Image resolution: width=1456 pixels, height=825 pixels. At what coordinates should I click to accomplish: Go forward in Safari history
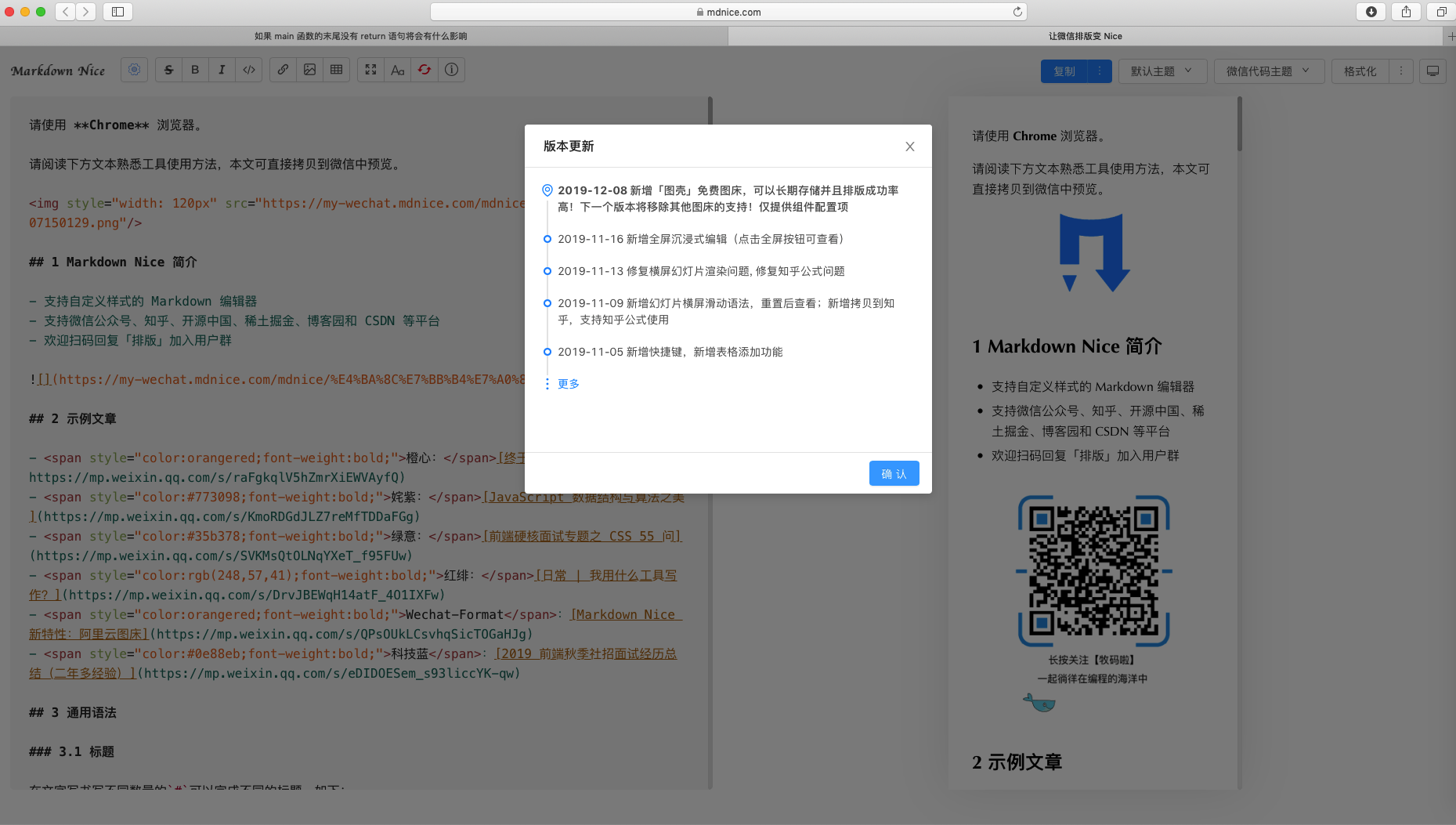86,12
